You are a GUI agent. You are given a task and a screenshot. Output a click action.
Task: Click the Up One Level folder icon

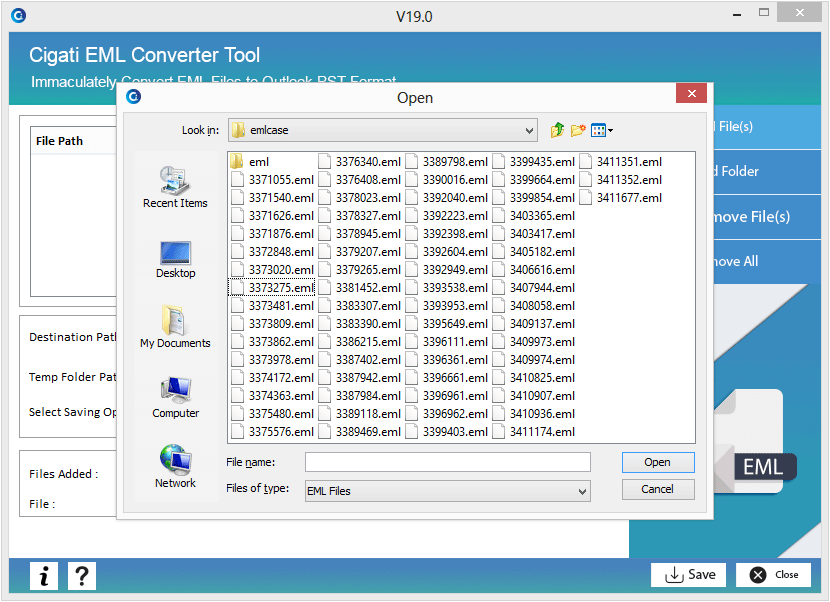[557, 130]
